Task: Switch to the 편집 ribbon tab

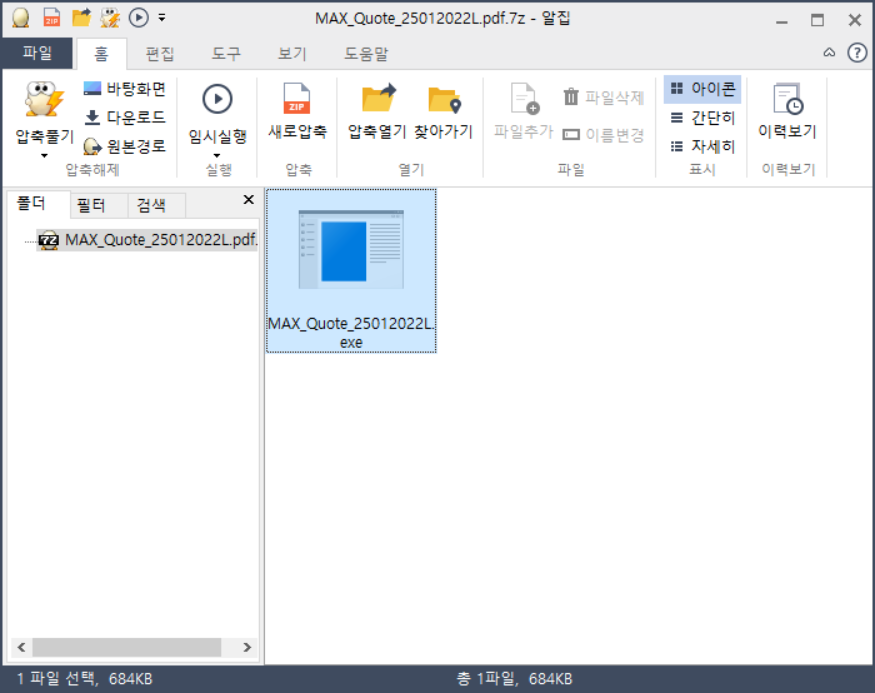Action: [x=160, y=54]
